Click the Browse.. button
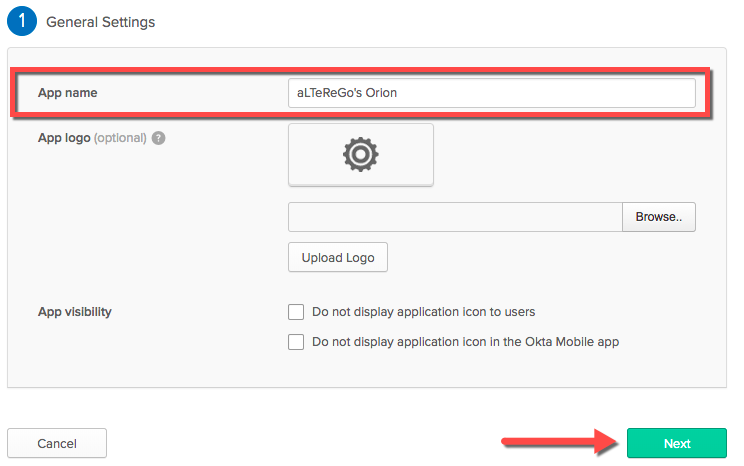This screenshot has height=466, width=744. coord(659,217)
